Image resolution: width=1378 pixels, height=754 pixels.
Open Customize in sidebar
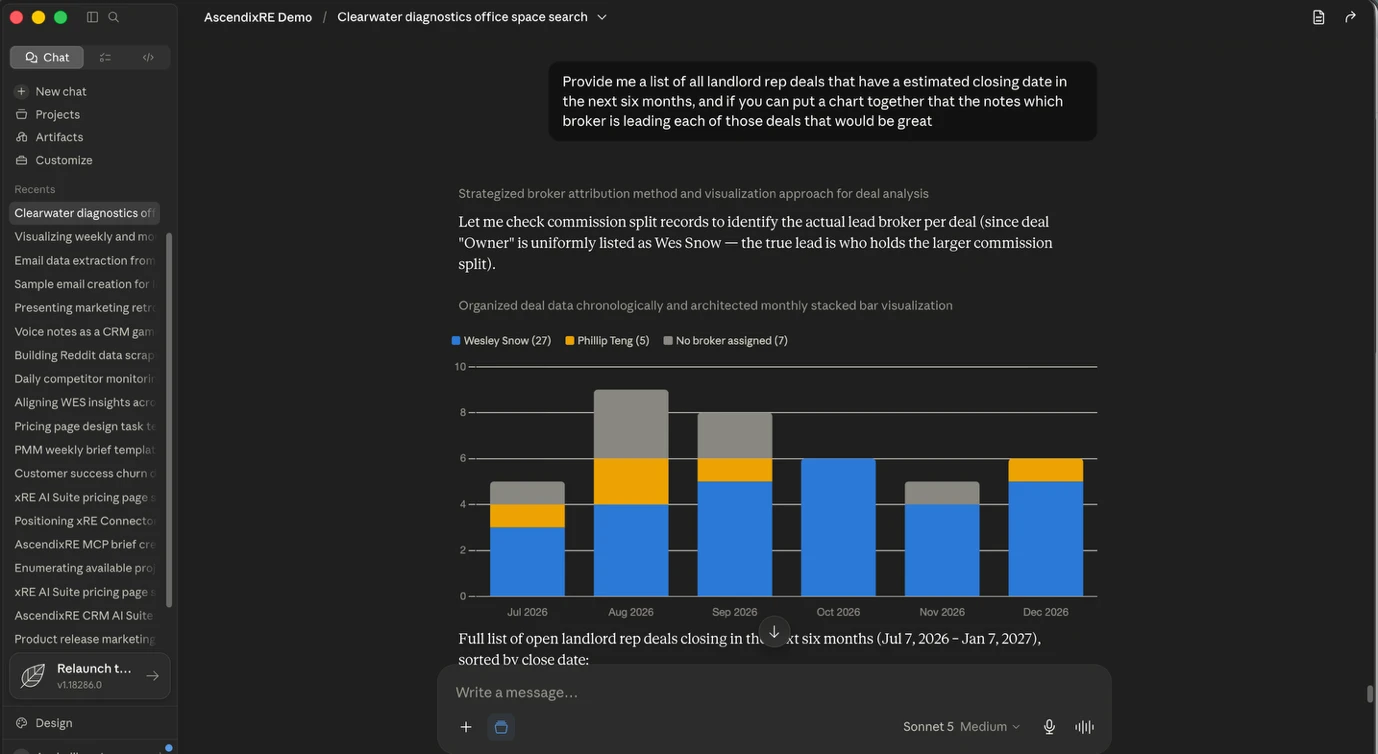64,160
